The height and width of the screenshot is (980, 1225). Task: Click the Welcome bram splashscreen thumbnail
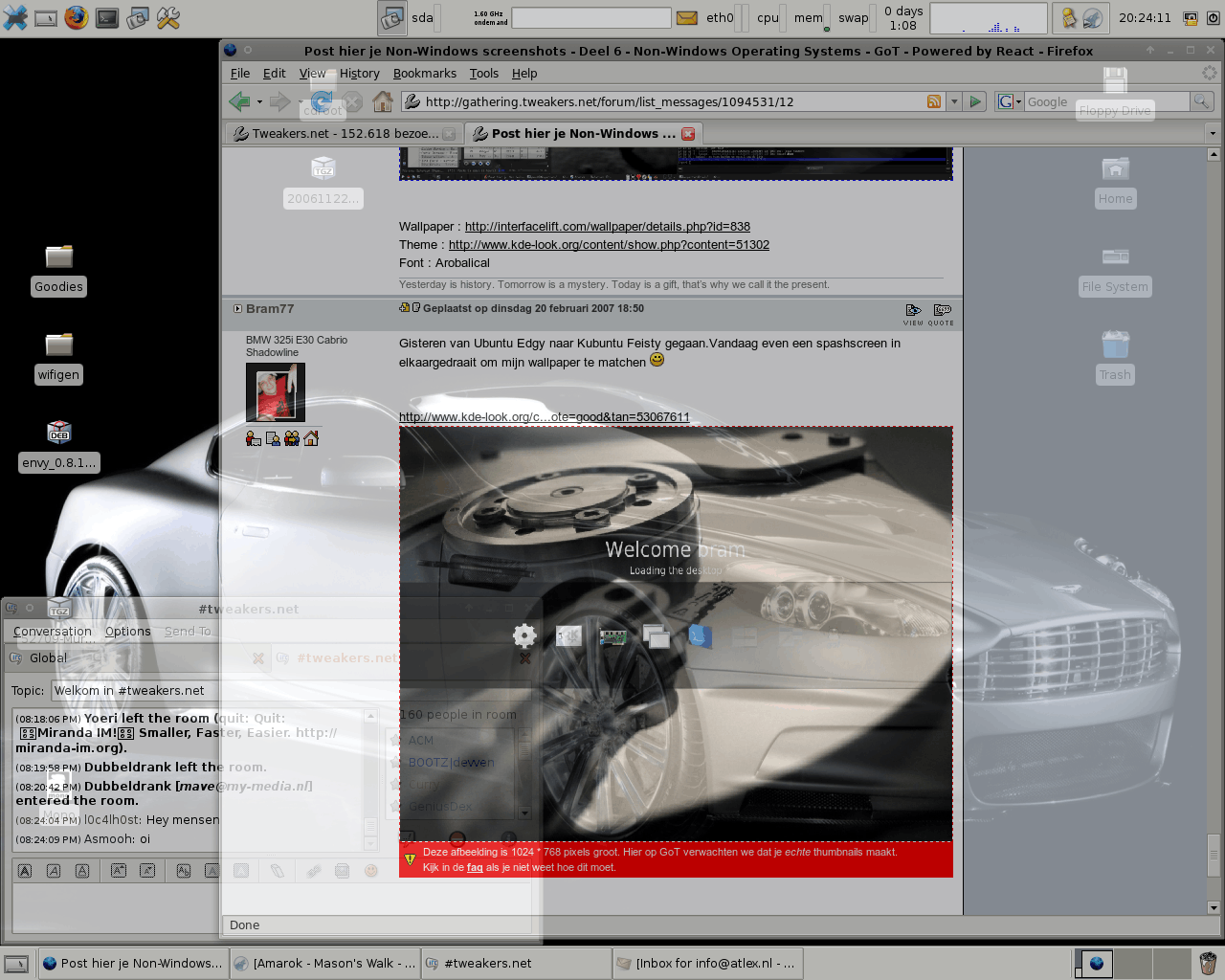pyautogui.click(x=676, y=634)
